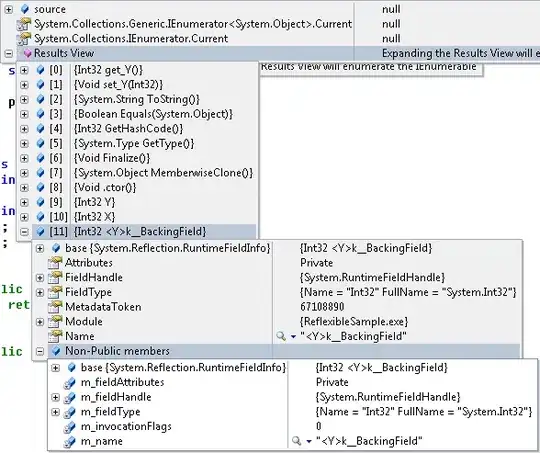The width and height of the screenshot is (540, 453).
Task: Collapse the Results View node
Action: [x=8, y=53]
